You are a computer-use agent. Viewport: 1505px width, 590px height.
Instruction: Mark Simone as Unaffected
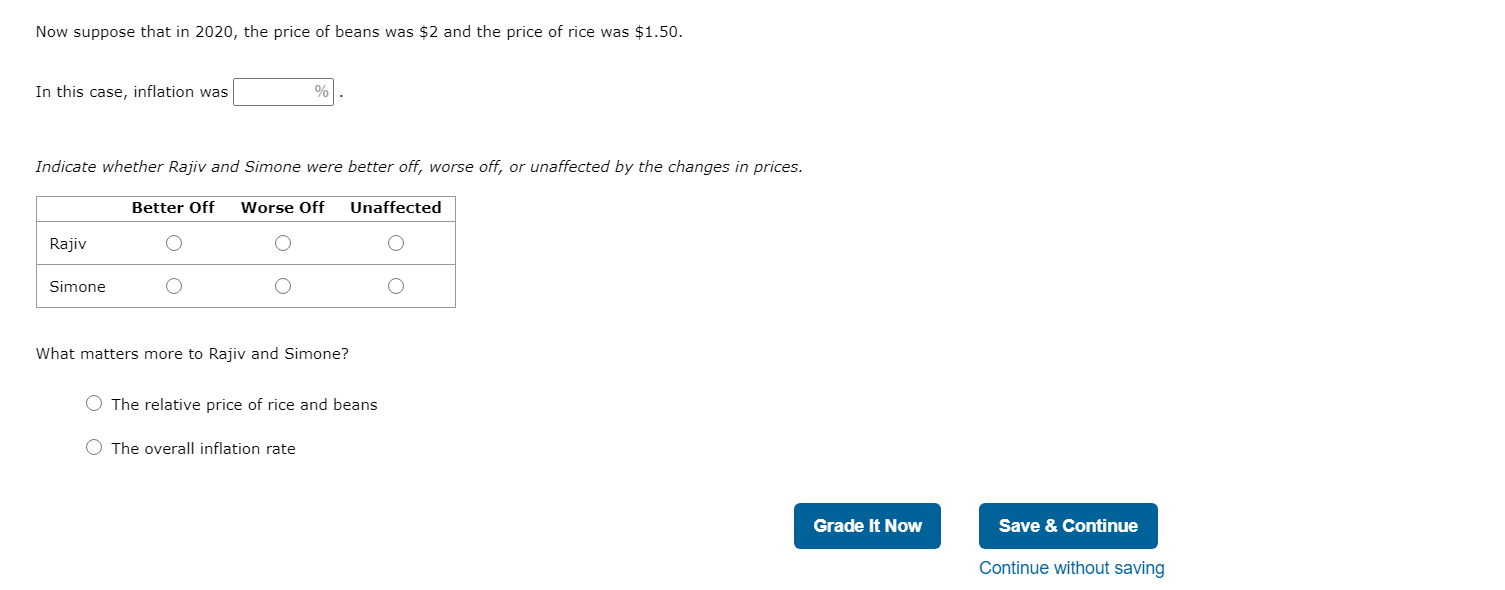(395, 285)
